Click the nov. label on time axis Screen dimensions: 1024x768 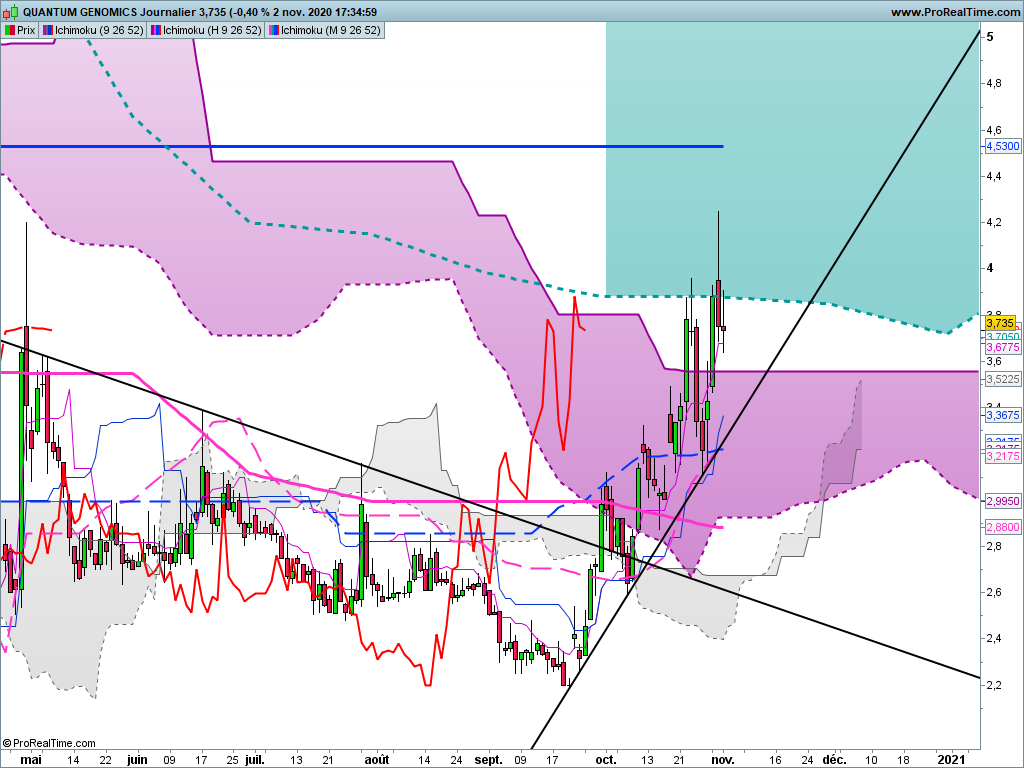tap(722, 760)
